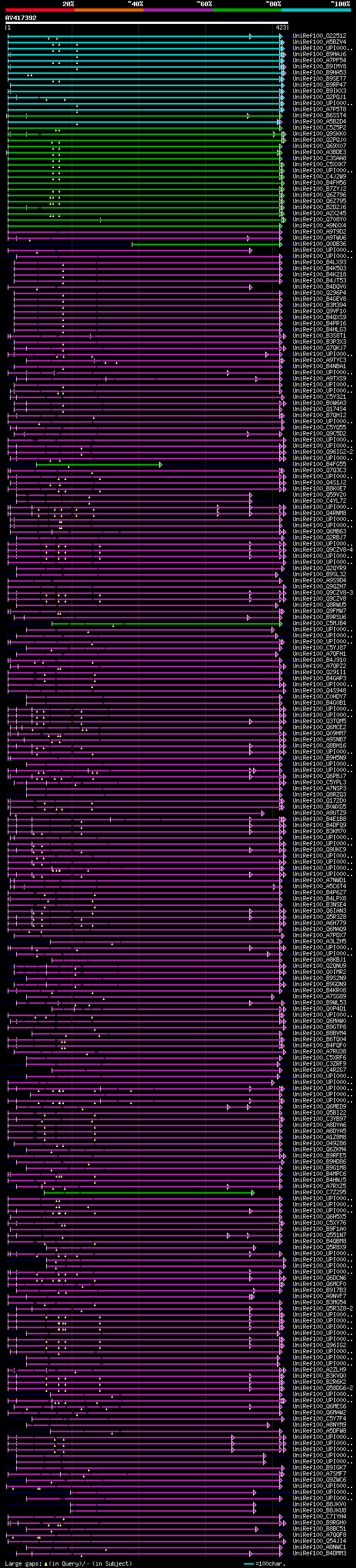
Task: Select the UniRef100_B7ZYJ2 label
Action: pos(319,189)
